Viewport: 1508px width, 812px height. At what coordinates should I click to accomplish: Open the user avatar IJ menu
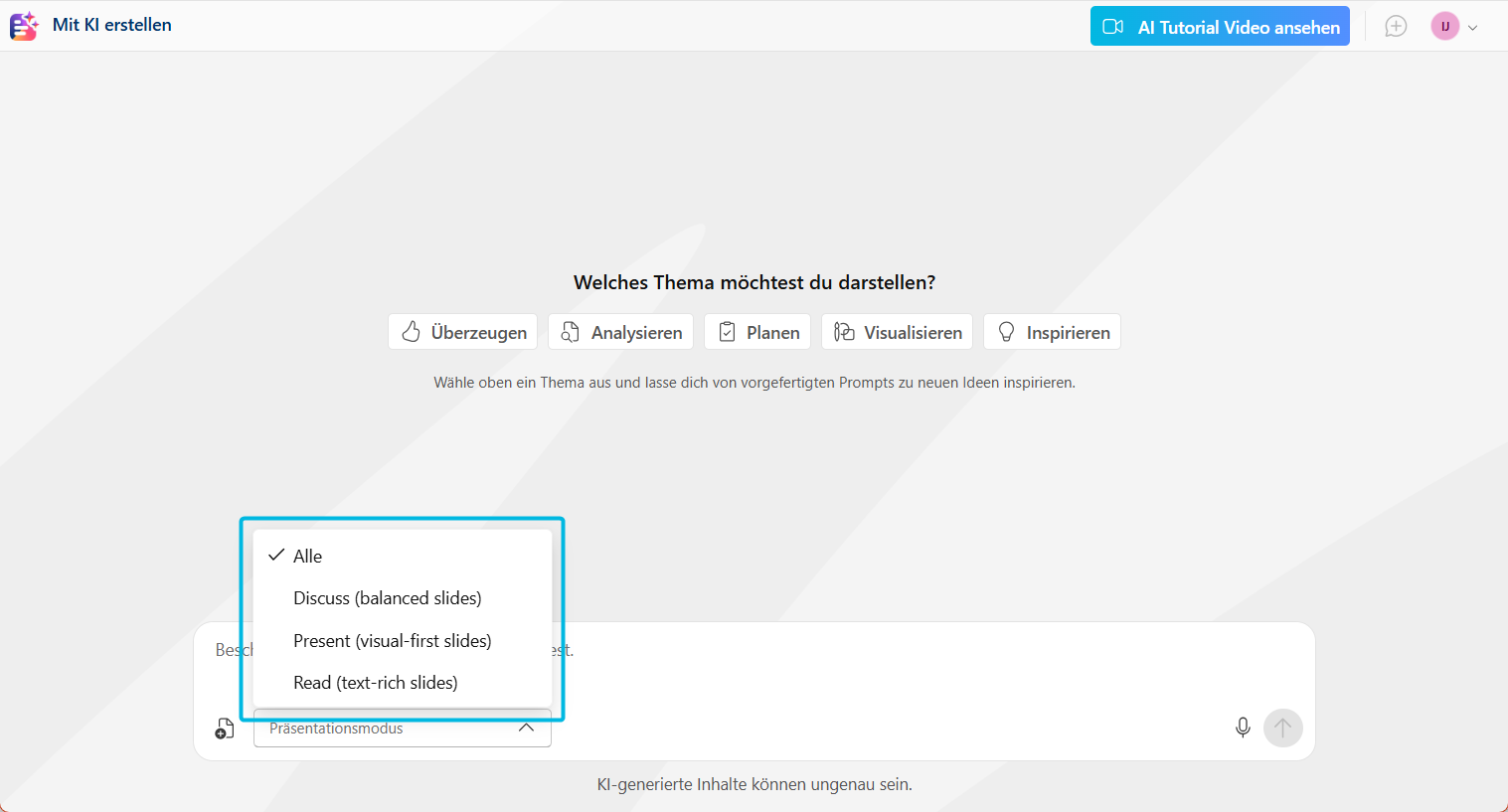[x=1445, y=27]
